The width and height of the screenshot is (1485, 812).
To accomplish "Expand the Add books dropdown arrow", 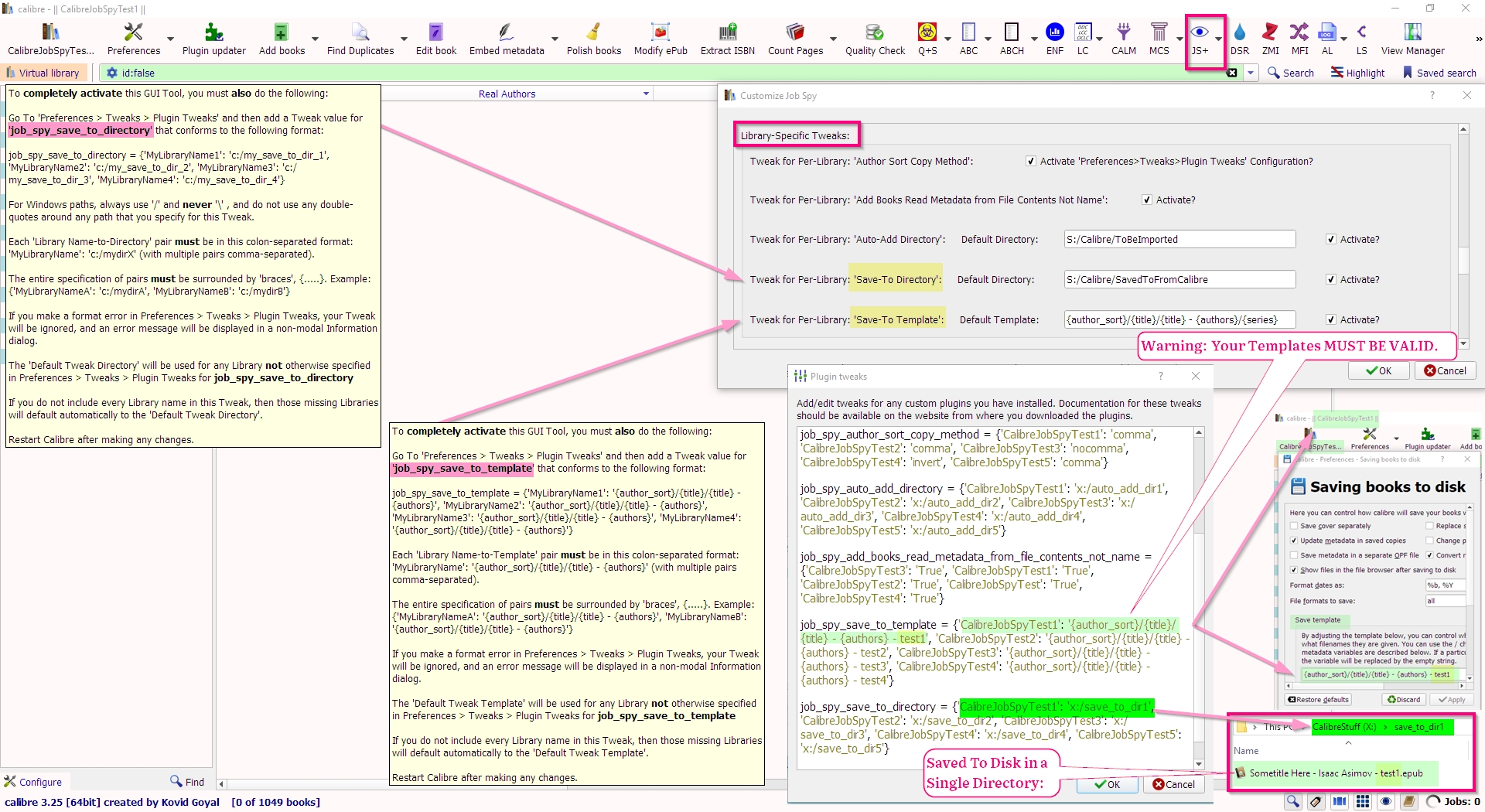I will coord(315,39).
